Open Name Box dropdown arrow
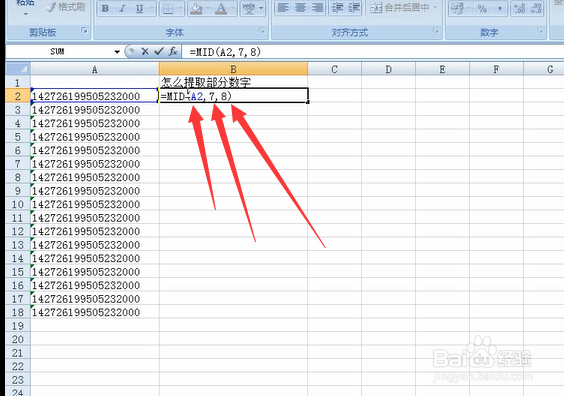Viewport: 564px width, 396px height. 117,52
